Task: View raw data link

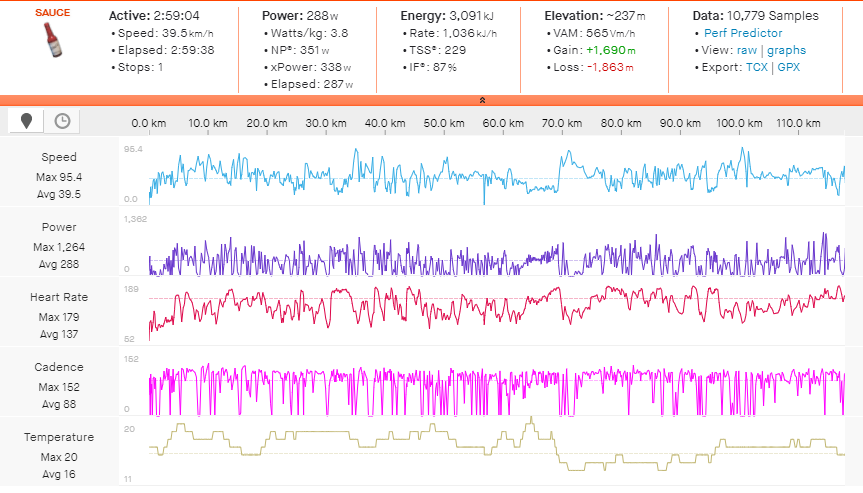Action: click(x=747, y=50)
